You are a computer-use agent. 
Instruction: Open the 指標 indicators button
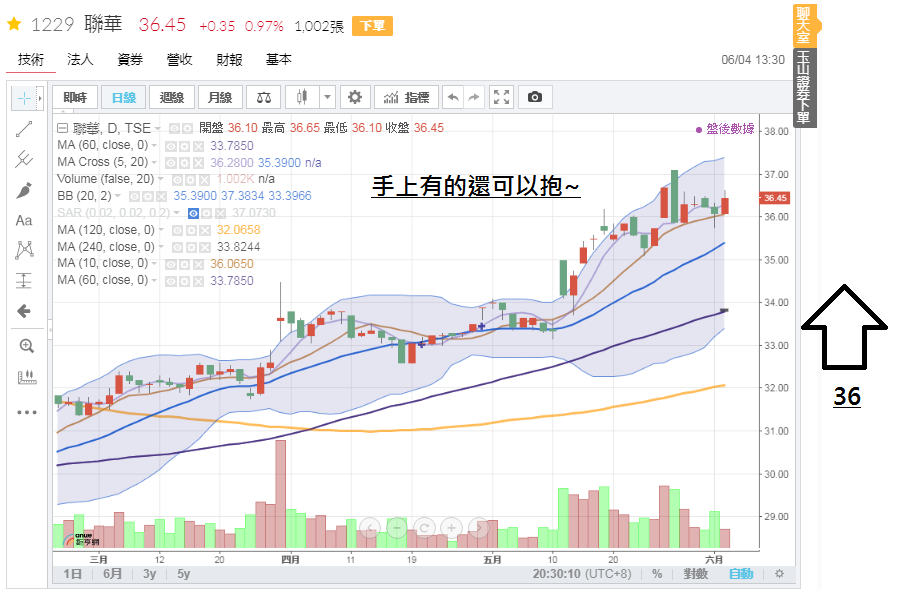[x=407, y=97]
